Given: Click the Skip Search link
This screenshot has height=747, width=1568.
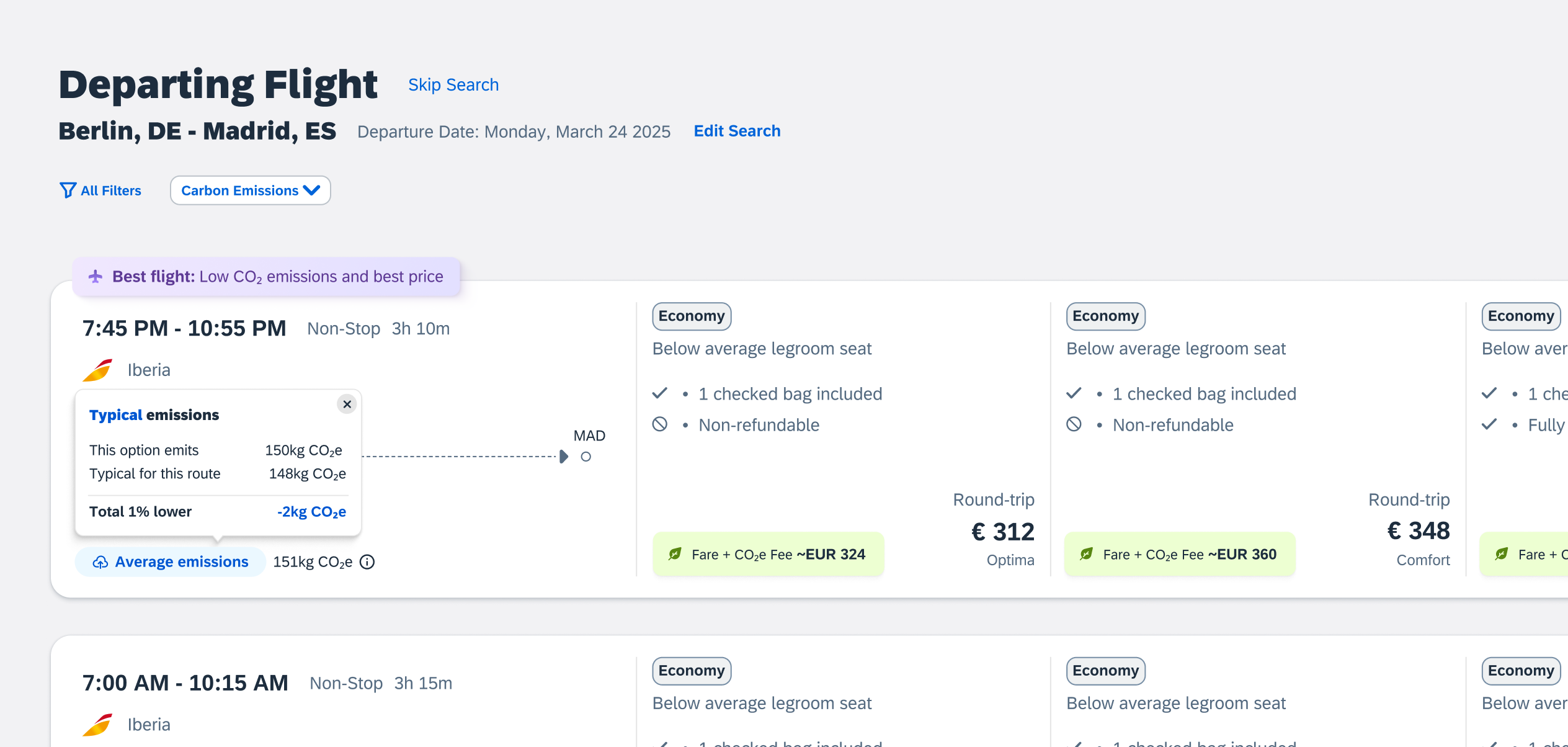Looking at the screenshot, I should point(453,85).
